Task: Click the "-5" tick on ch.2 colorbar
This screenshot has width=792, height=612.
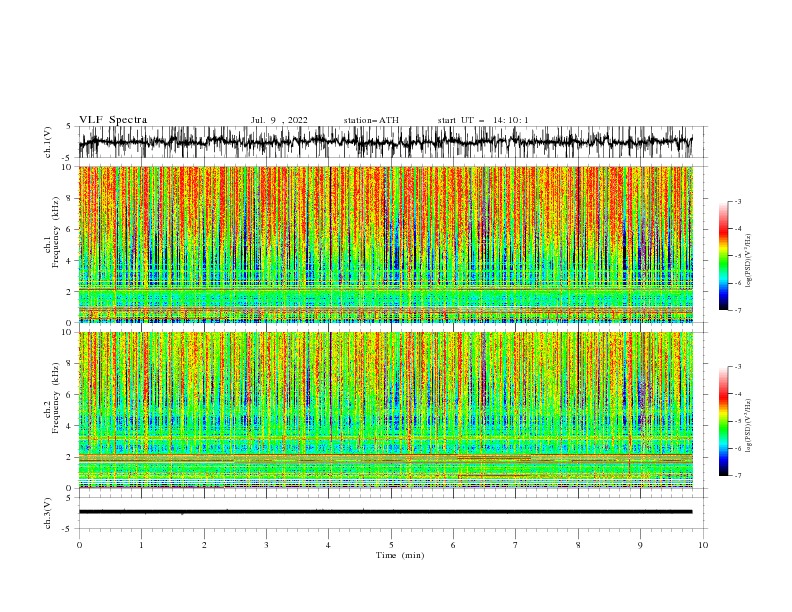Action: [737, 421]
